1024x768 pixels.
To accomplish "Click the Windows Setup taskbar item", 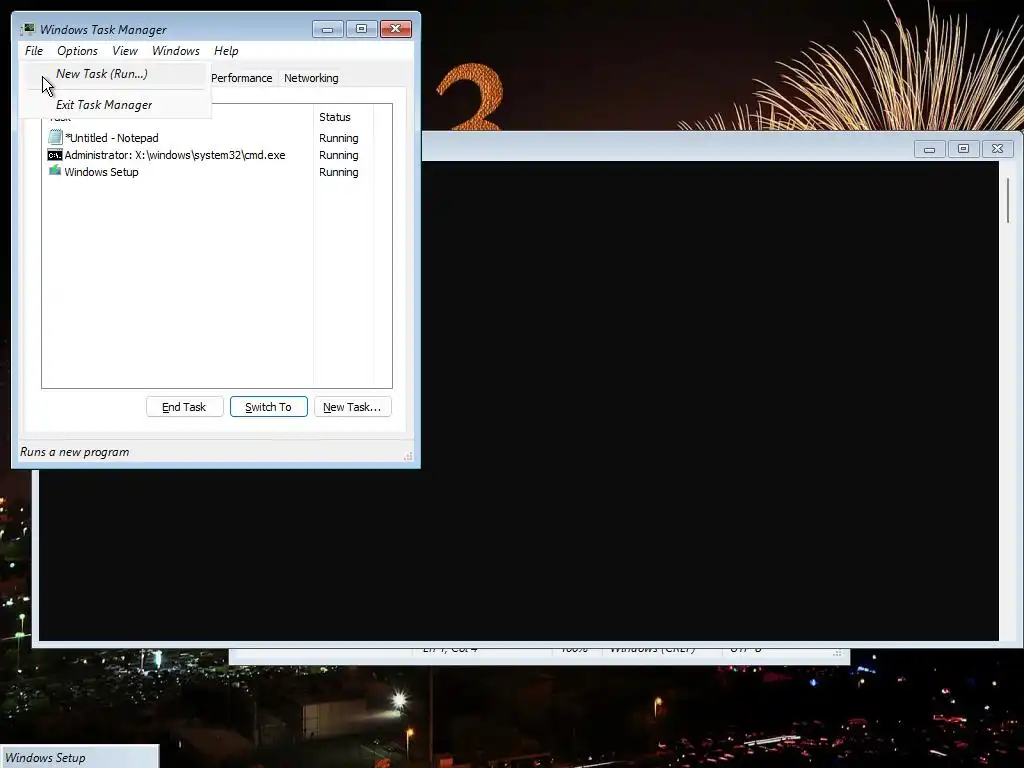I will click(x=79, y=757).
